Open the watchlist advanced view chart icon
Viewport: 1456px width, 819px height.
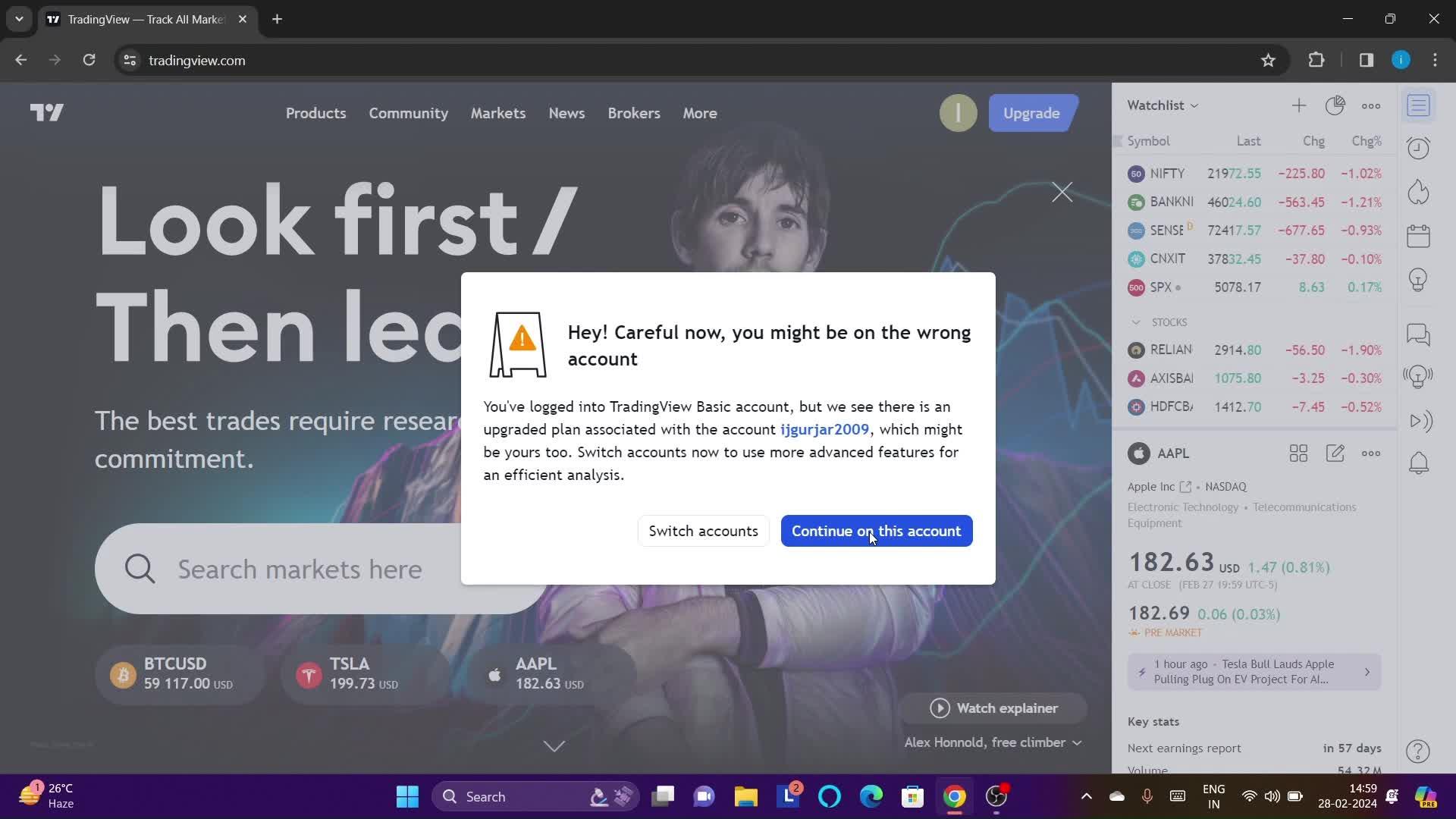pos(1335,105)
